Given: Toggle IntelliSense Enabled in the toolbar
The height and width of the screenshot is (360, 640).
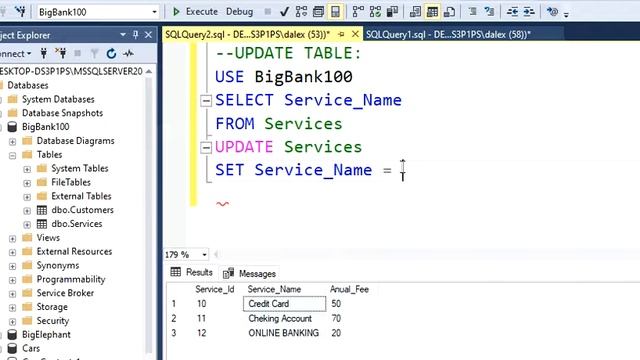Looking at the screenshot, I should pyautogui.click(x=335, y=11).
